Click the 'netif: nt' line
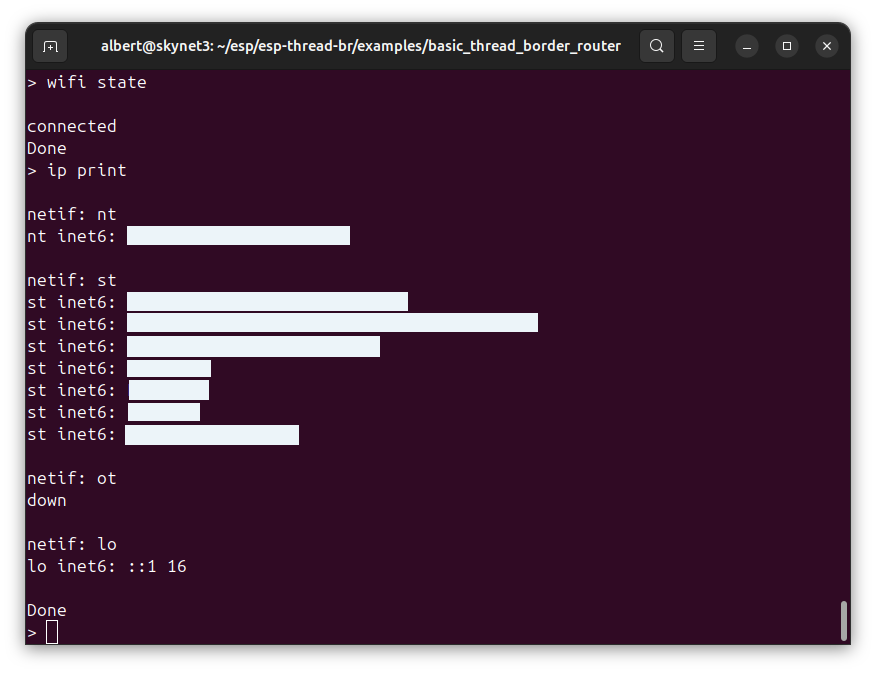Image resolution: width=876 pixels, height=673 pixels. pyautogui.click(x=71, y=214)
